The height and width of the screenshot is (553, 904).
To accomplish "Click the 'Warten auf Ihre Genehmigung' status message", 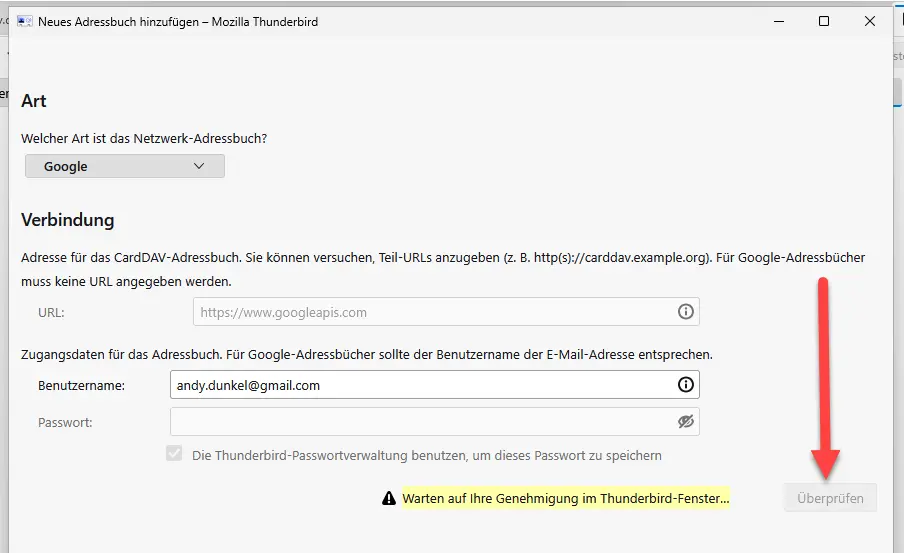I will 565,498.
